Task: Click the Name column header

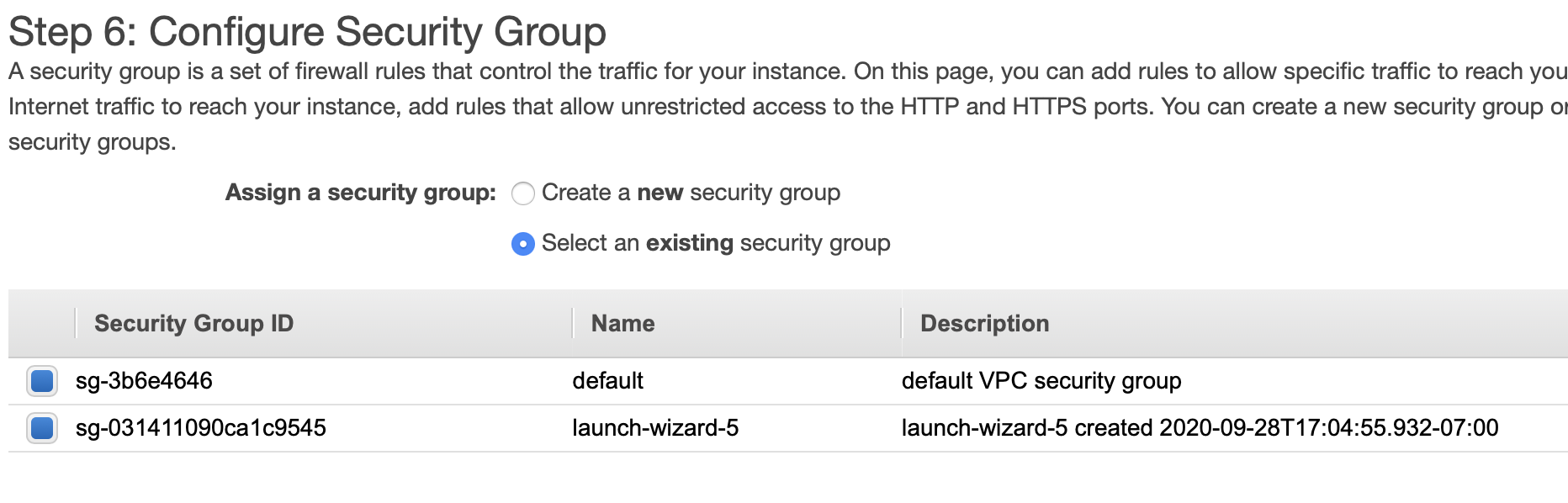Action: (622, 324)
